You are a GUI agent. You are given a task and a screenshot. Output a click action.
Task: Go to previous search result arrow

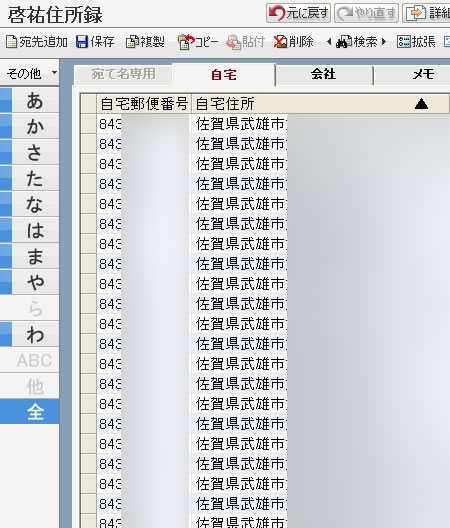329,42
